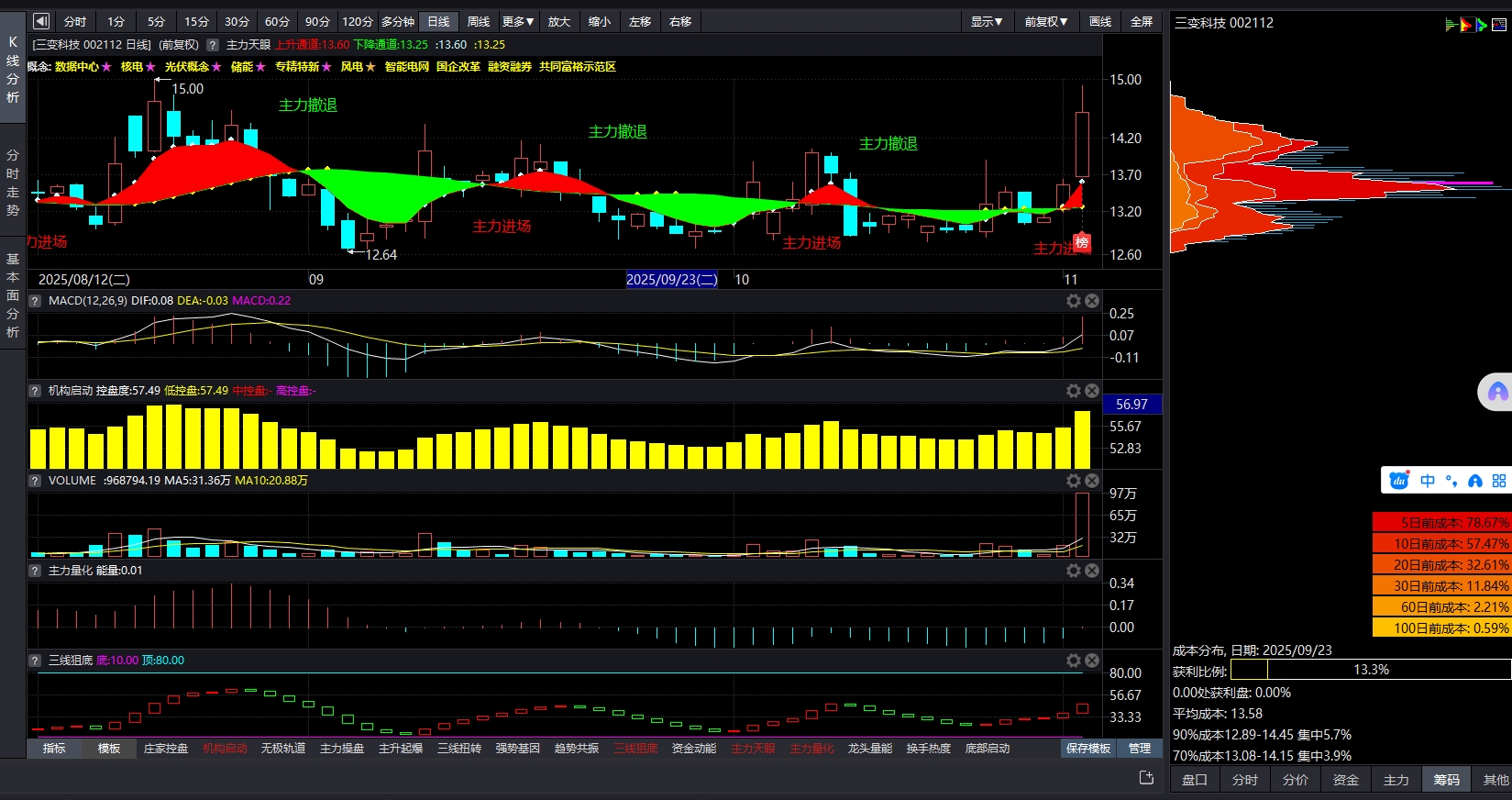The height and width of the screenshot is (800, 1512).
Task: Switch to the 周线 weekly chart tab
Action: pyautogui.click(x=479, y=21)
